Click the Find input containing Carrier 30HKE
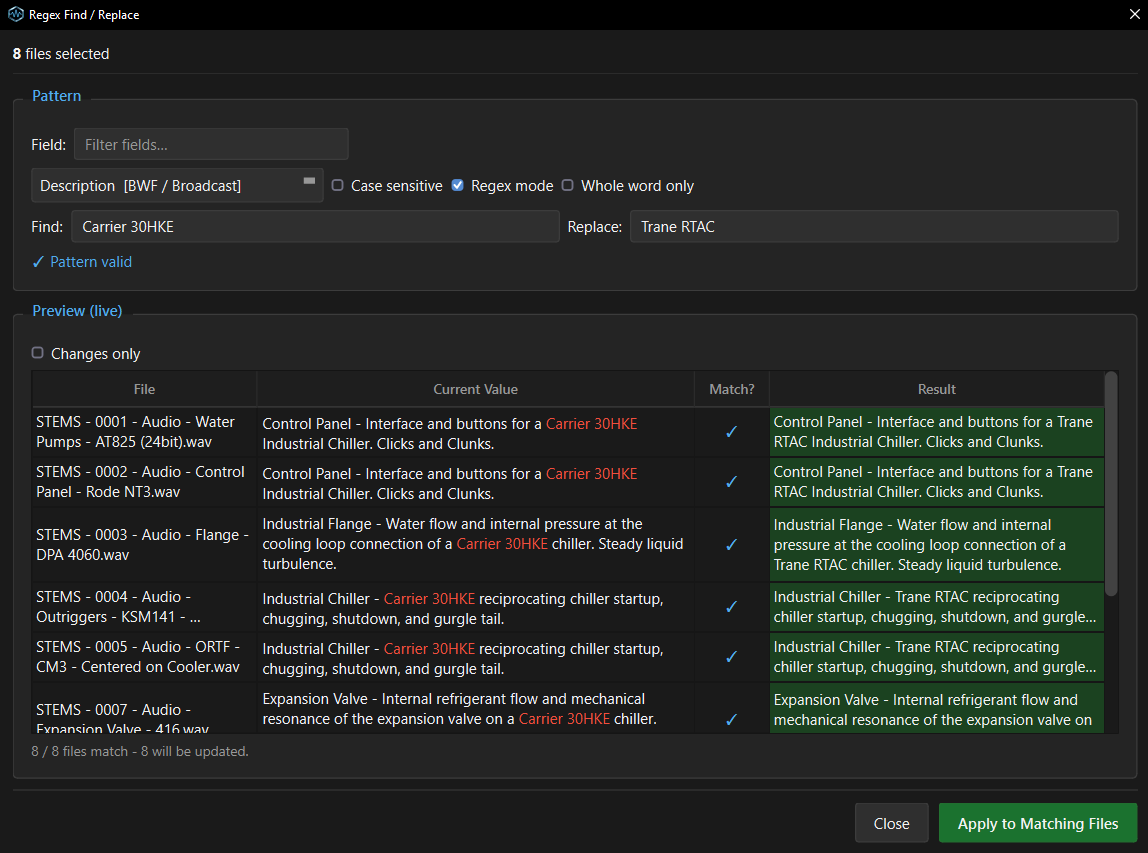This screenshot has width=1148, height=853. [x=315, y=226]
